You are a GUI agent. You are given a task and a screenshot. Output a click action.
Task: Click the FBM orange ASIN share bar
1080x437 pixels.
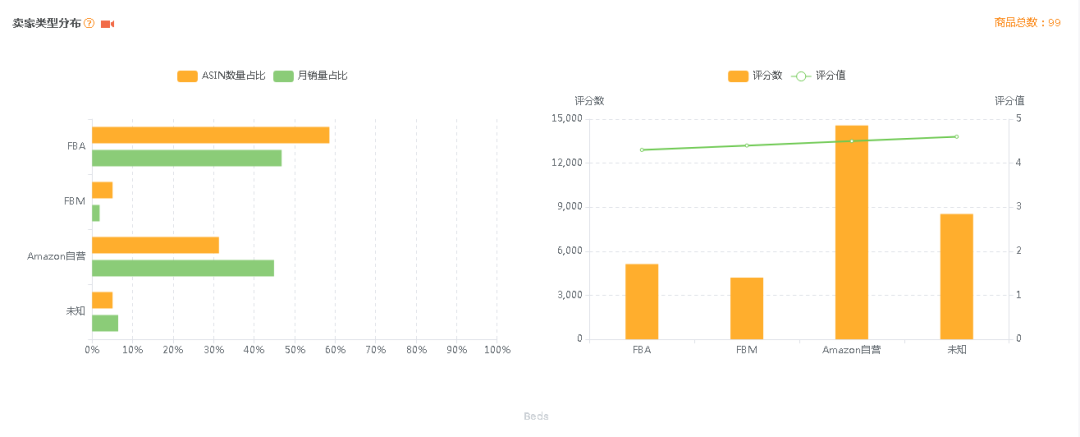coord(102,190)
